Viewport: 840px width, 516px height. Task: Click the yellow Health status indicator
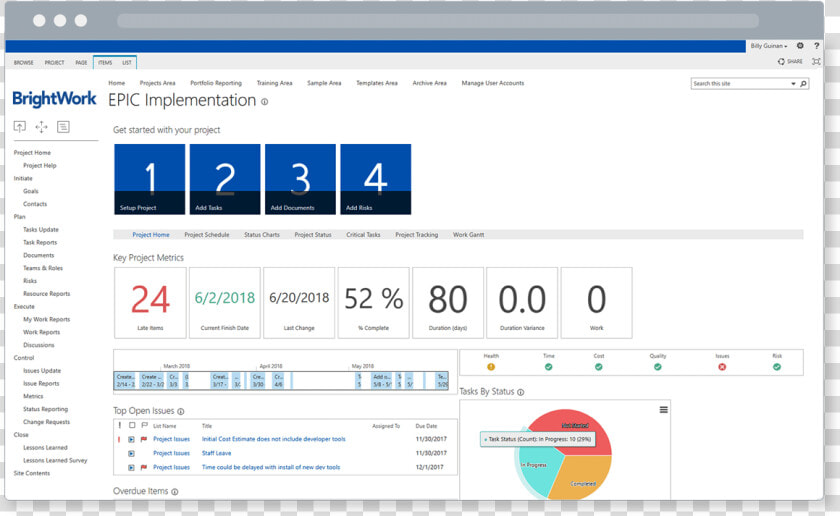click(x=491, y=367)
